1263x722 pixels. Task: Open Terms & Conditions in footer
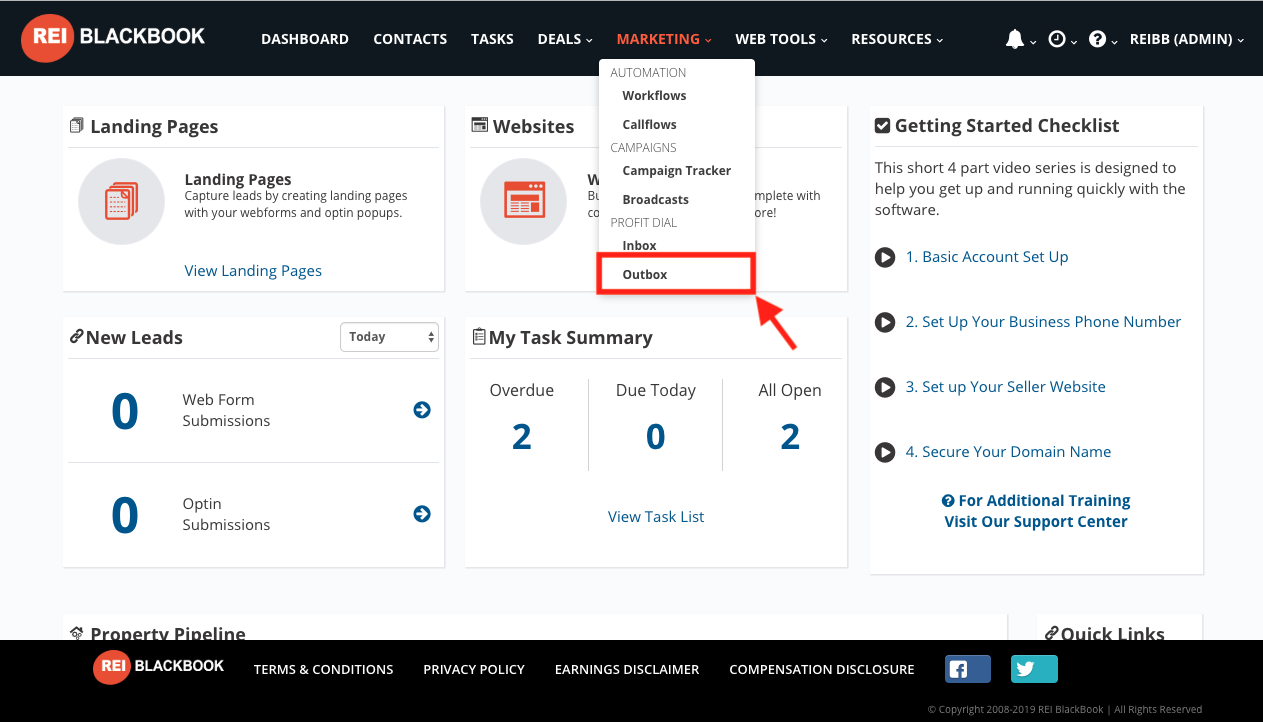pyautogui.click(x=323, y=669)
